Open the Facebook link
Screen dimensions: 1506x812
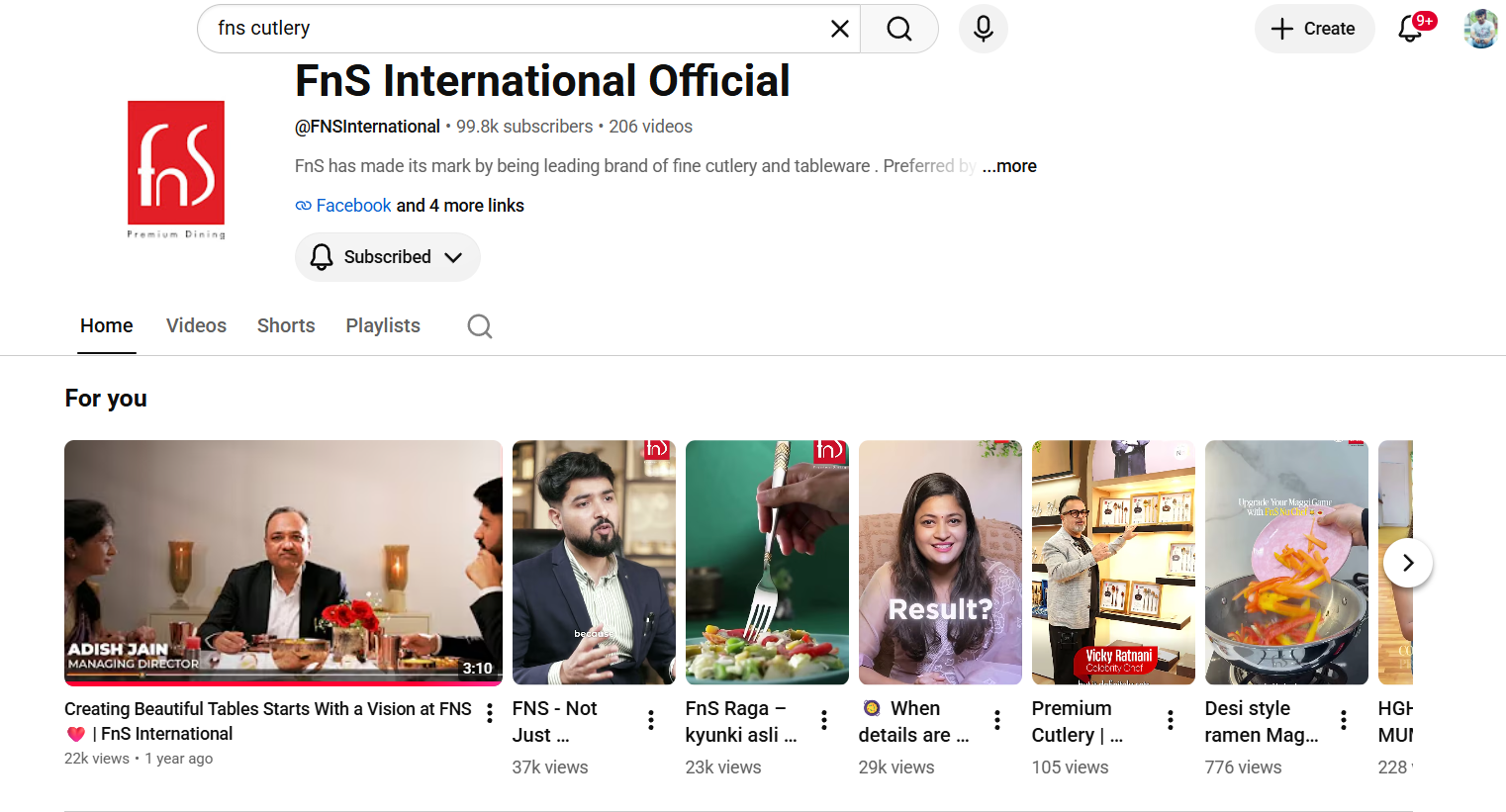coord(354,206)
